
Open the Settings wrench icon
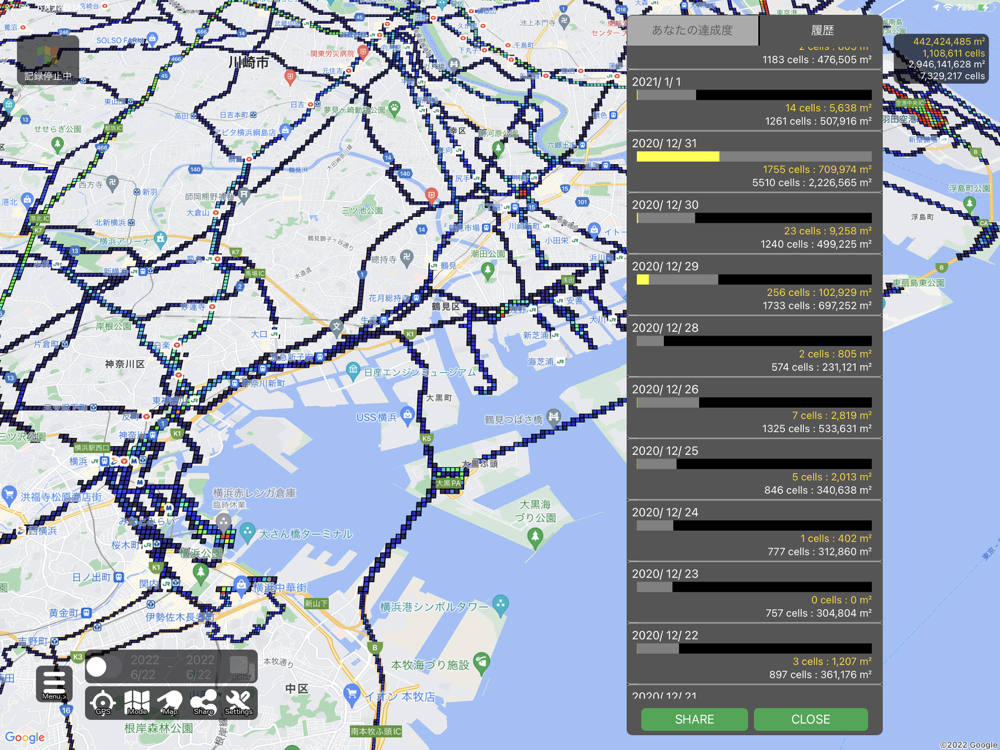[239, 703]
